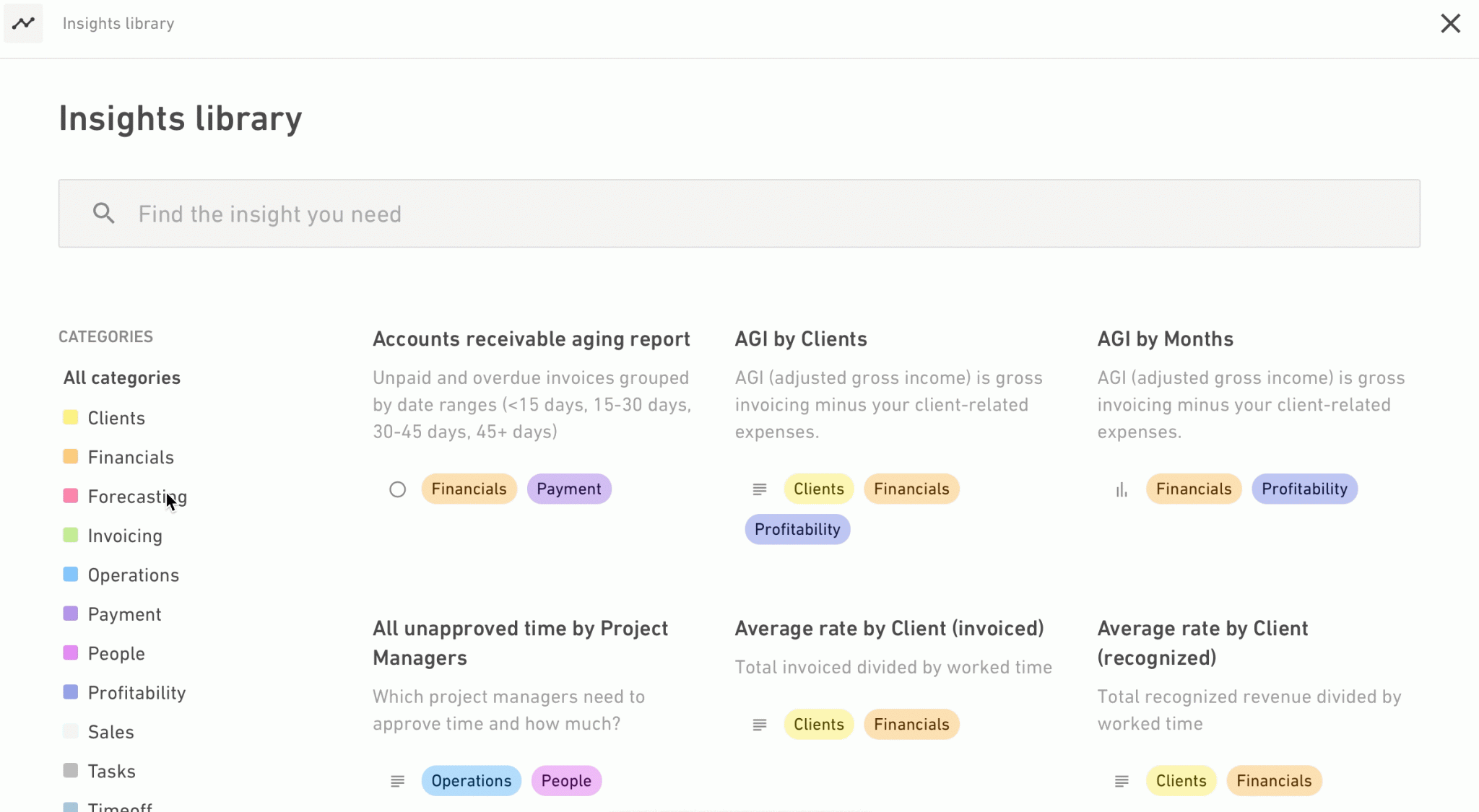Open Average rate by Client (recognized)
The height and width of the screenshot is (812, 1479).
tap(1202, 643)
